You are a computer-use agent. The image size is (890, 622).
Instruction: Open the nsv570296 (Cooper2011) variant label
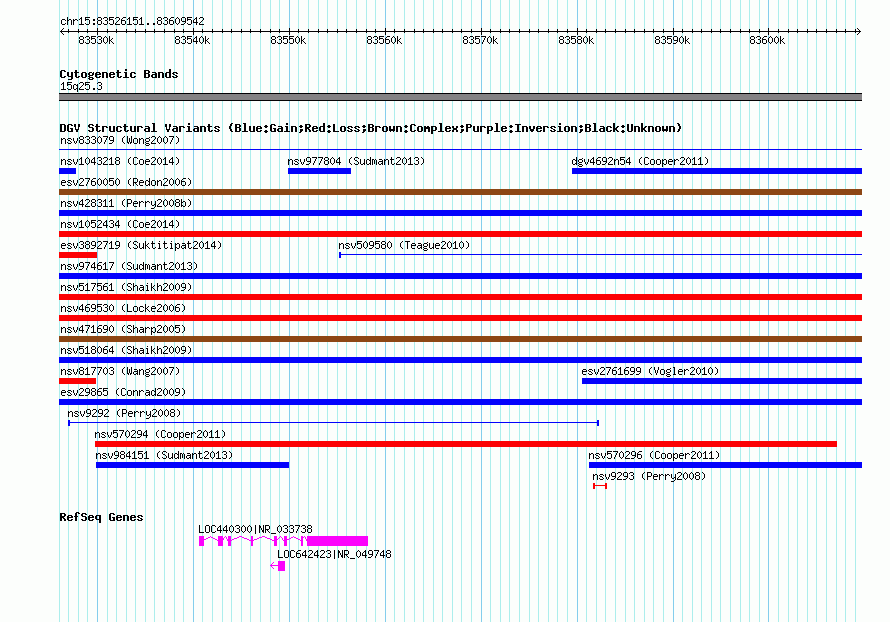(654, 455)
